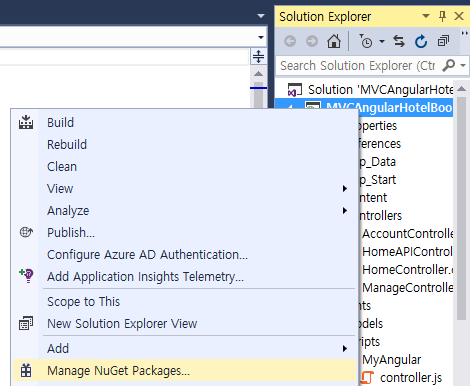Screen dimensions: 470x386
Task: Select New Solution Explorer View
Action: tap(184, 323)
